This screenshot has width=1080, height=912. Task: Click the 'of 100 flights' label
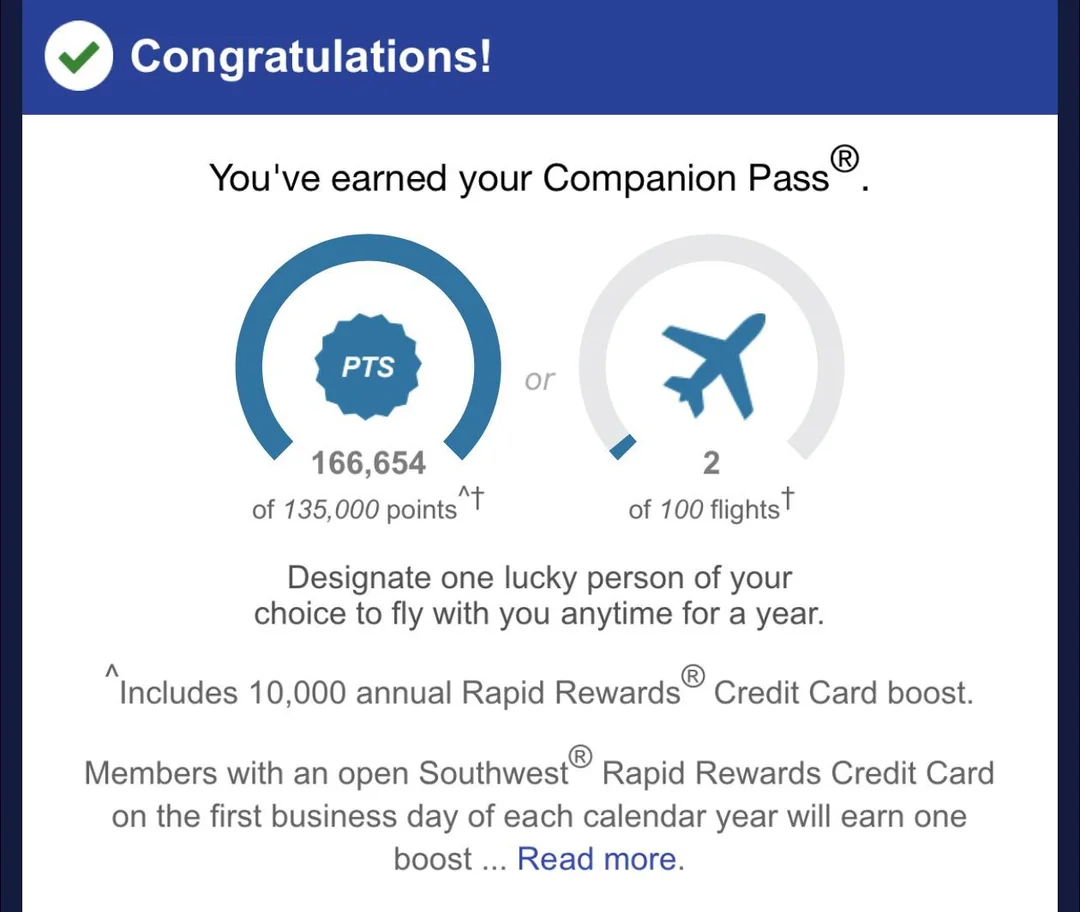703,510
